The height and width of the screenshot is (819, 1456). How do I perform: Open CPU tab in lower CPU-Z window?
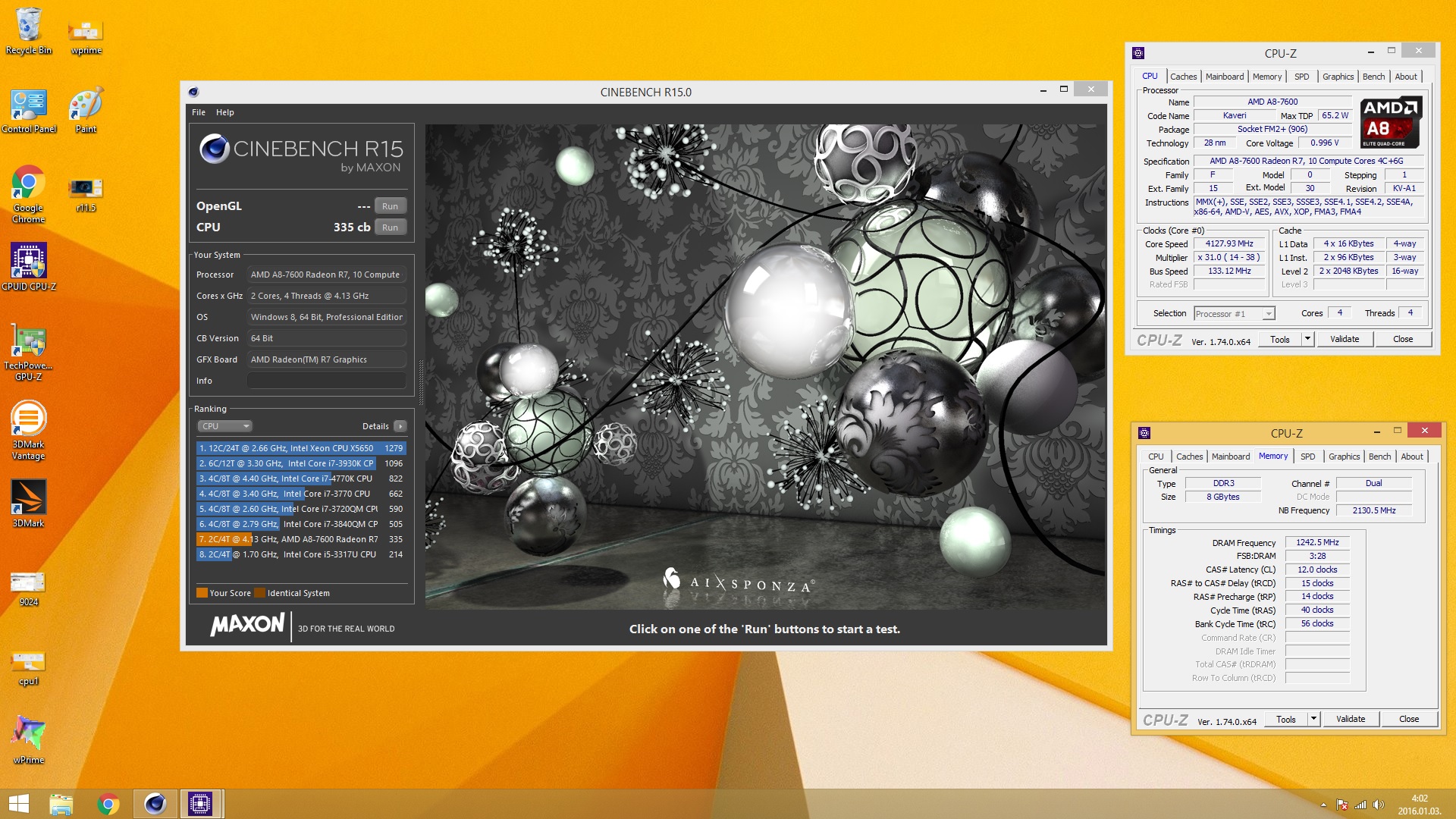(x=1156, y=457)
